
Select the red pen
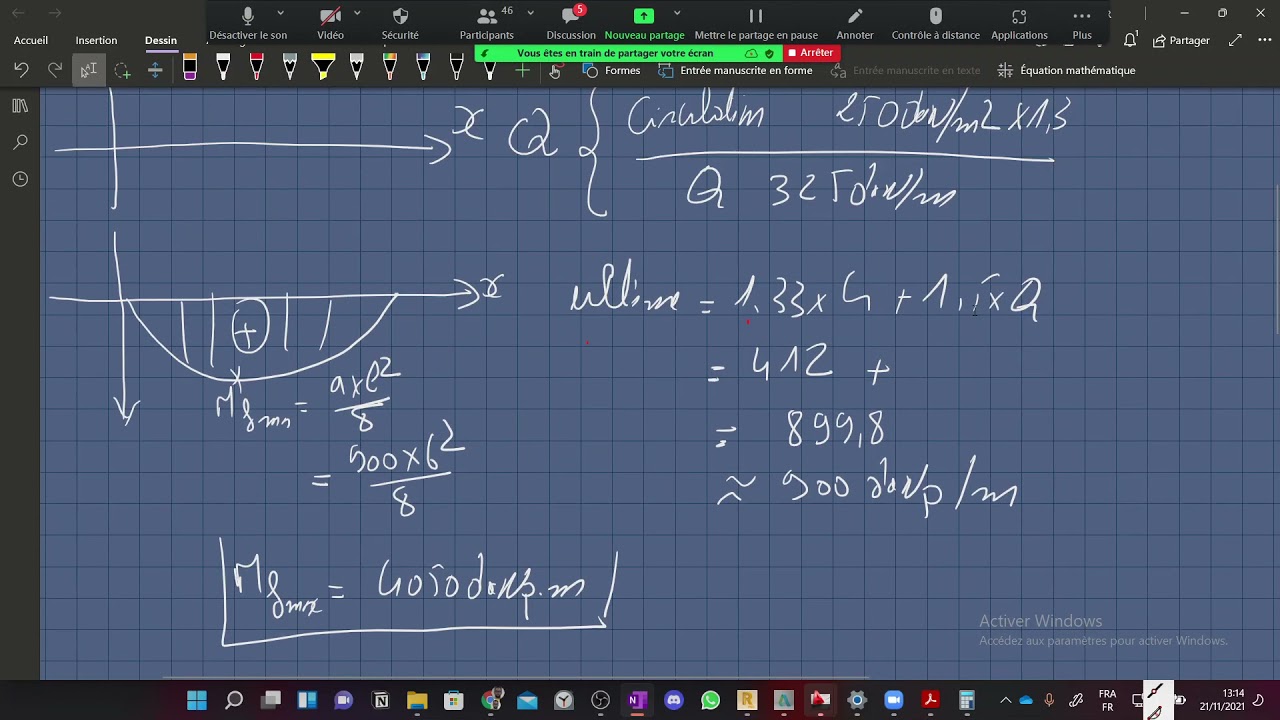point(257,68)
